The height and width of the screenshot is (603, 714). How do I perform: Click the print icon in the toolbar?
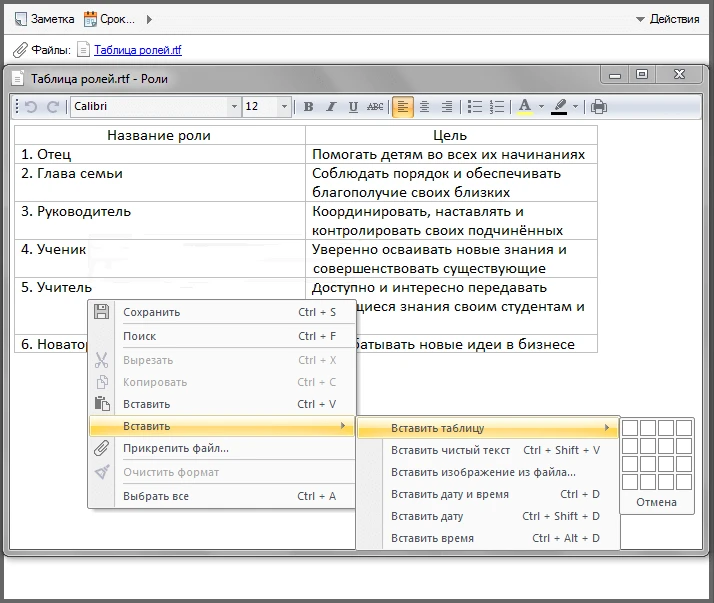click(599, 107)
